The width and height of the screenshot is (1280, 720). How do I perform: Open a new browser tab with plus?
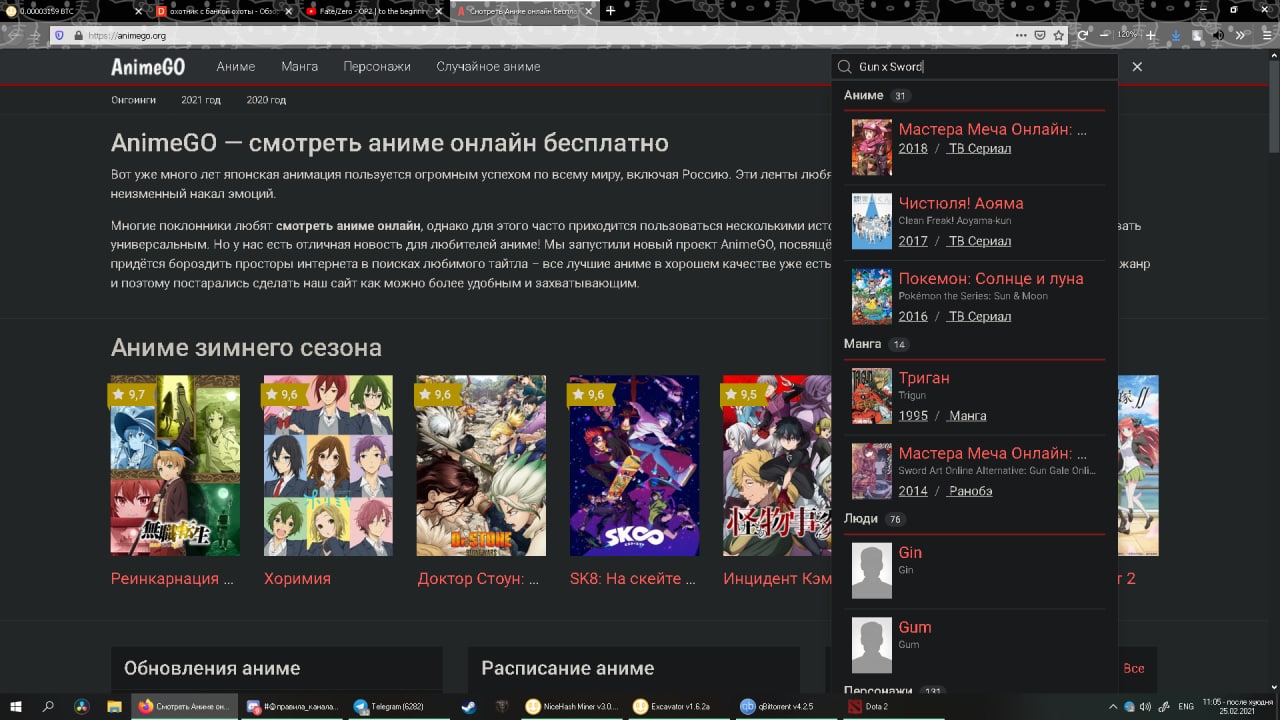coord(610,11)
